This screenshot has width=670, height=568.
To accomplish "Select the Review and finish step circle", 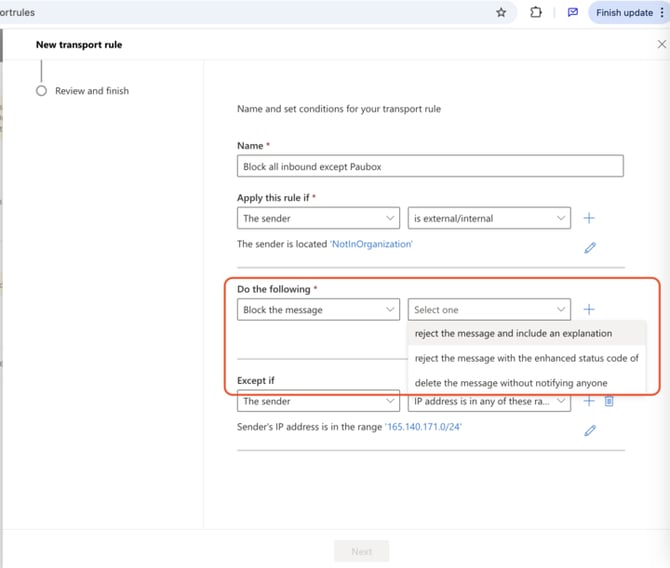I will click(41, 91).
